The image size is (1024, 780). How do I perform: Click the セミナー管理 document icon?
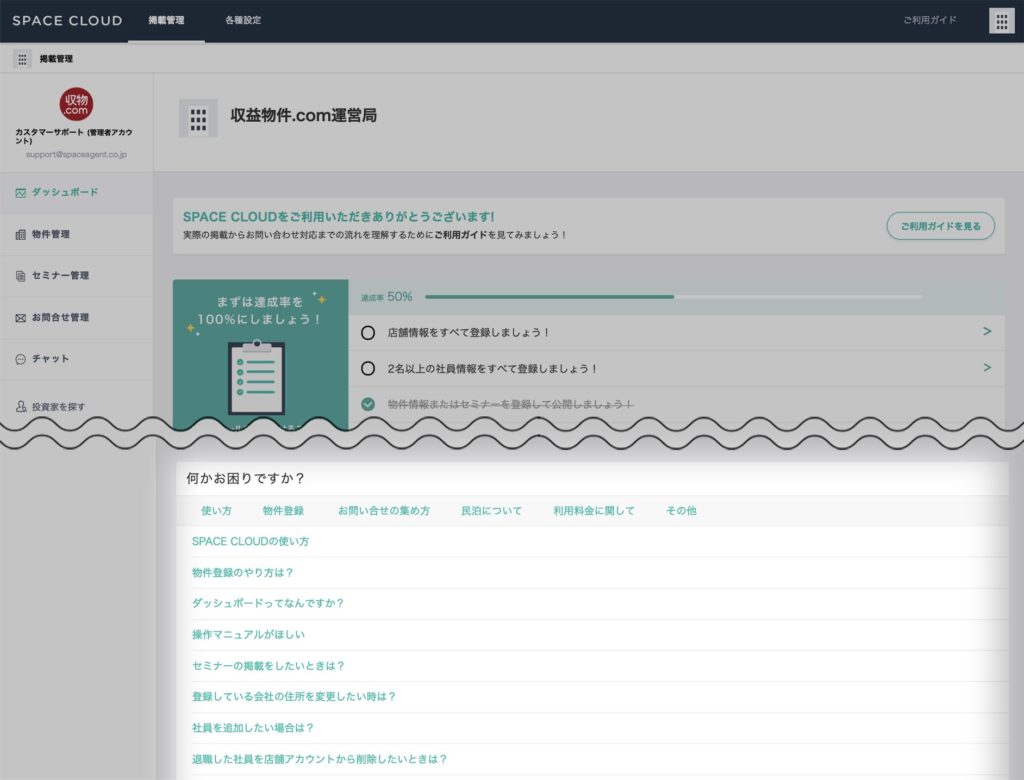tap(21, 276)
